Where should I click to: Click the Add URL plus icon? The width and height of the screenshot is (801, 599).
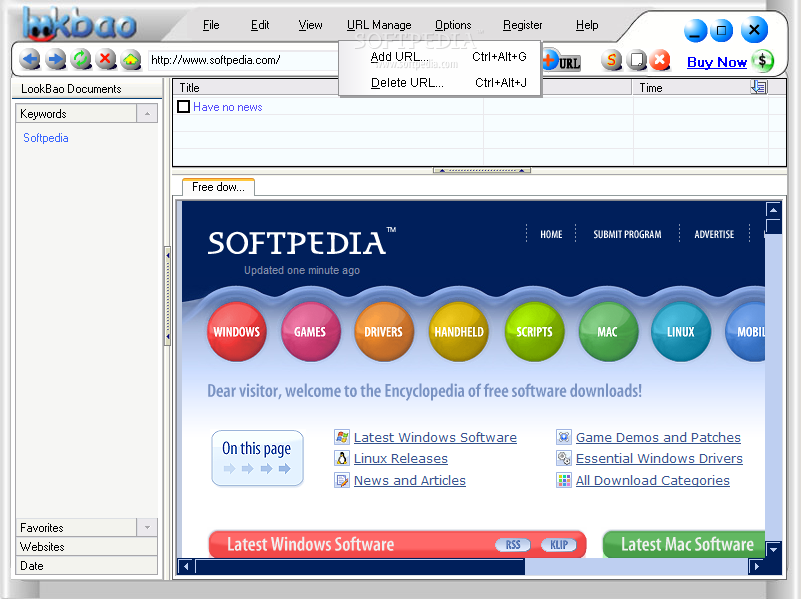[561, 60]
